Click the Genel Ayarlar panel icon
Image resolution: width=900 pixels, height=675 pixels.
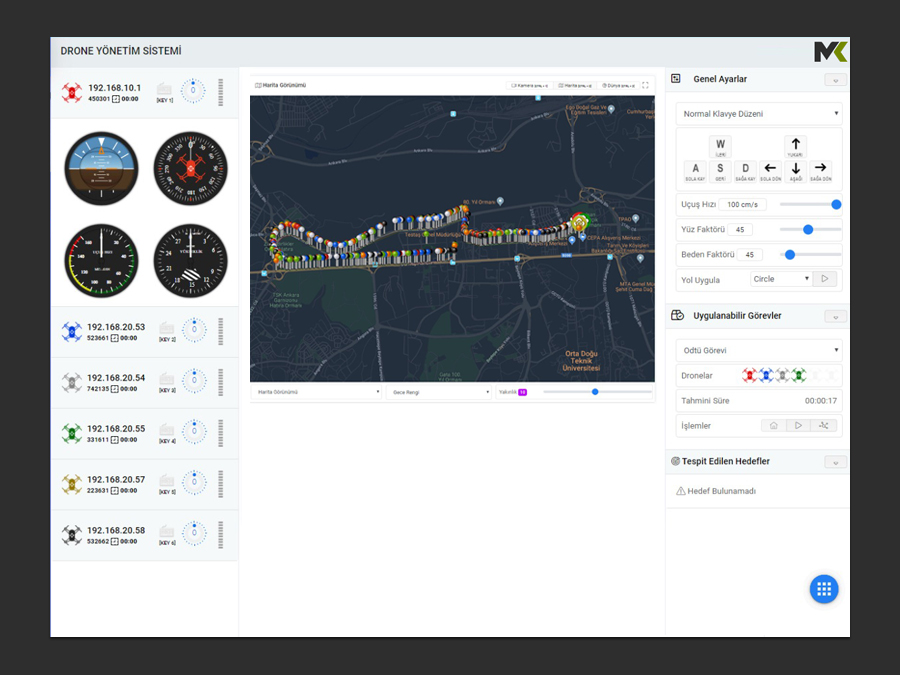[676, 79]
